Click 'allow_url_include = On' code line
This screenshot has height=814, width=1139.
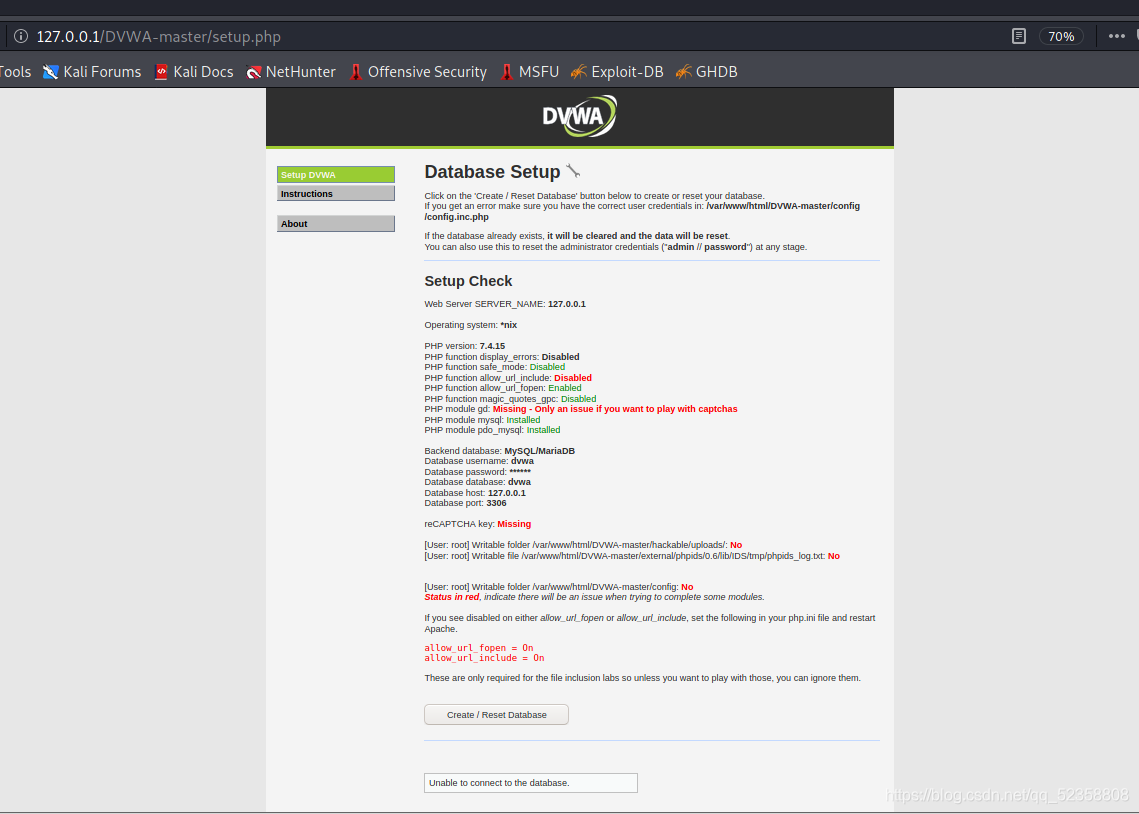point(485,658)
